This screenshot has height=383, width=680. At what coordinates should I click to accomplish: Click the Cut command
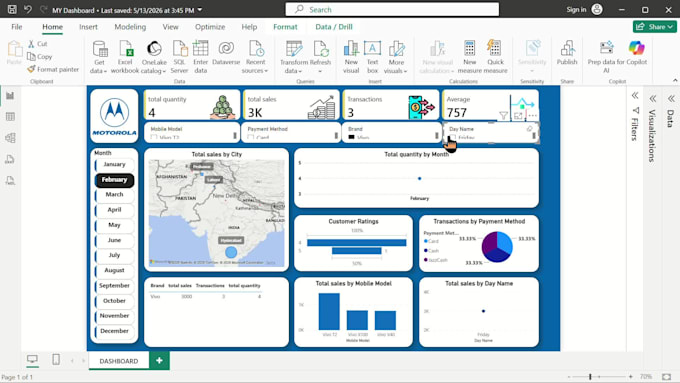click(38, 44)
